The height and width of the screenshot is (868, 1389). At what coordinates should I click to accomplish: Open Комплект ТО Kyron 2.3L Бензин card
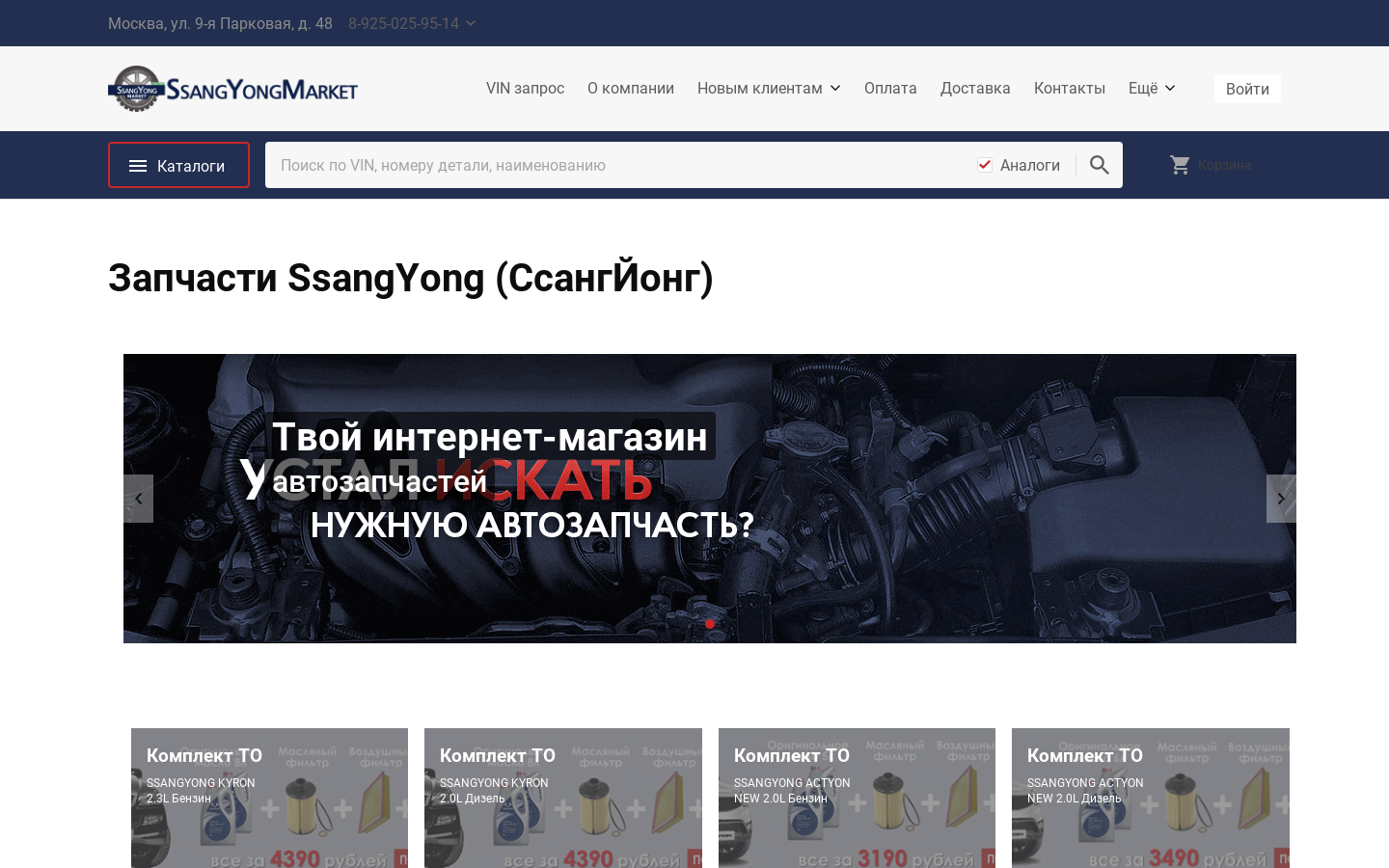coord(269,798)
